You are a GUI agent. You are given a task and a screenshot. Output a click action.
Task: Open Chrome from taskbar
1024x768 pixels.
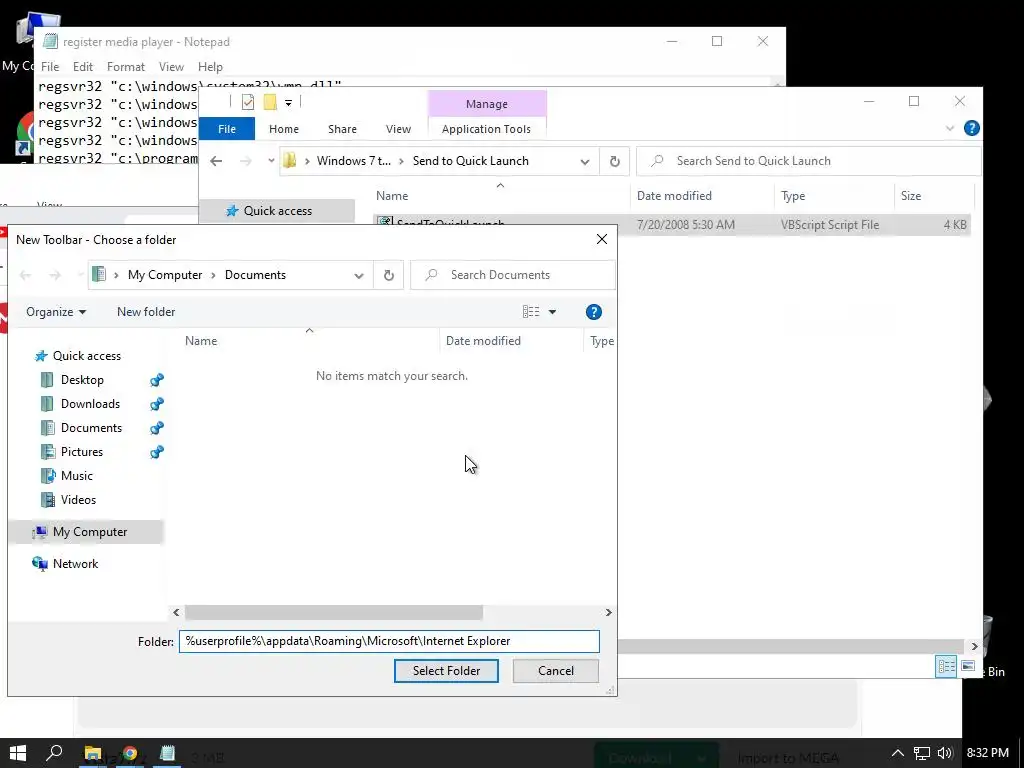point(130,754)
